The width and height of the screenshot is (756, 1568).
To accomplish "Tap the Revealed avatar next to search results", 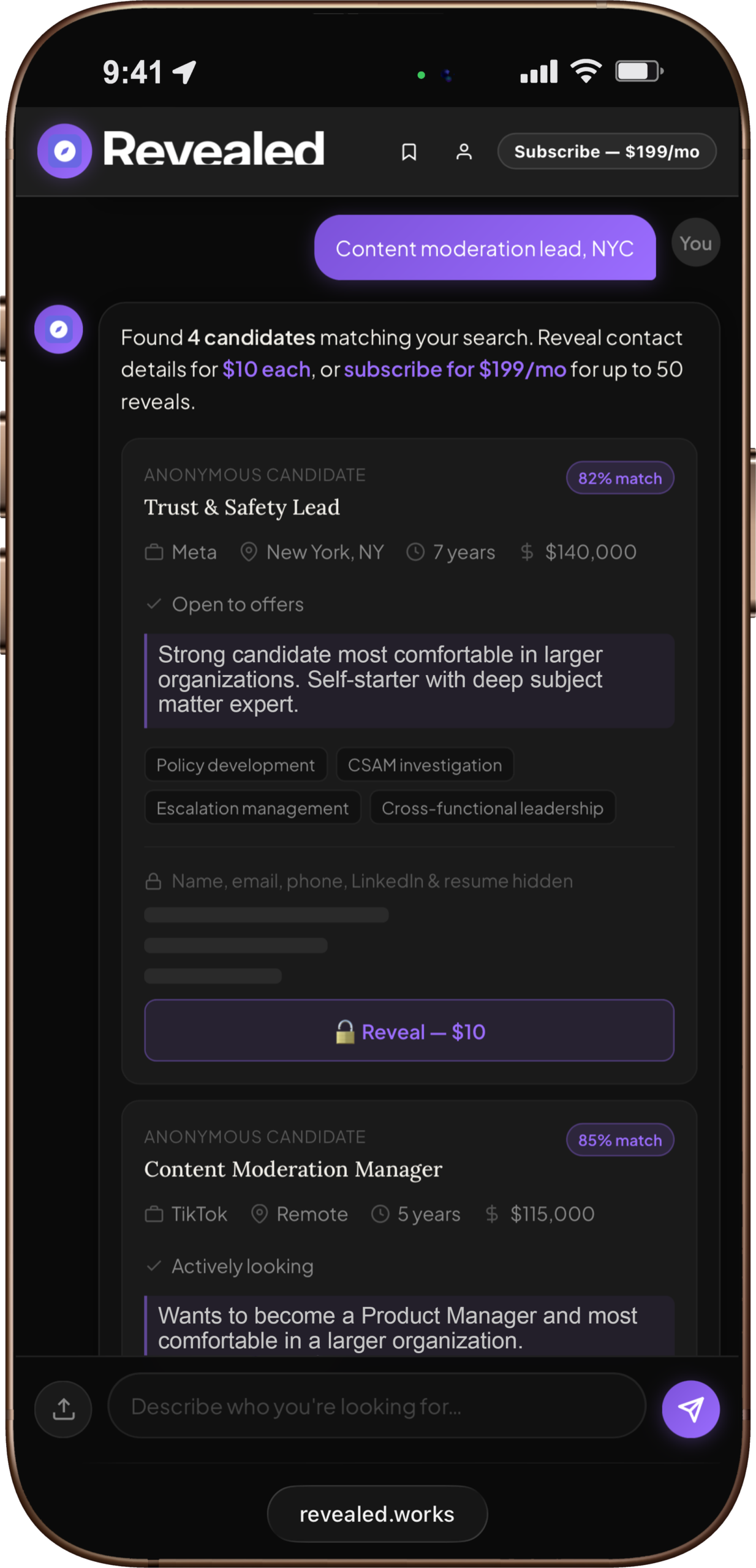I will click(58, 329).
